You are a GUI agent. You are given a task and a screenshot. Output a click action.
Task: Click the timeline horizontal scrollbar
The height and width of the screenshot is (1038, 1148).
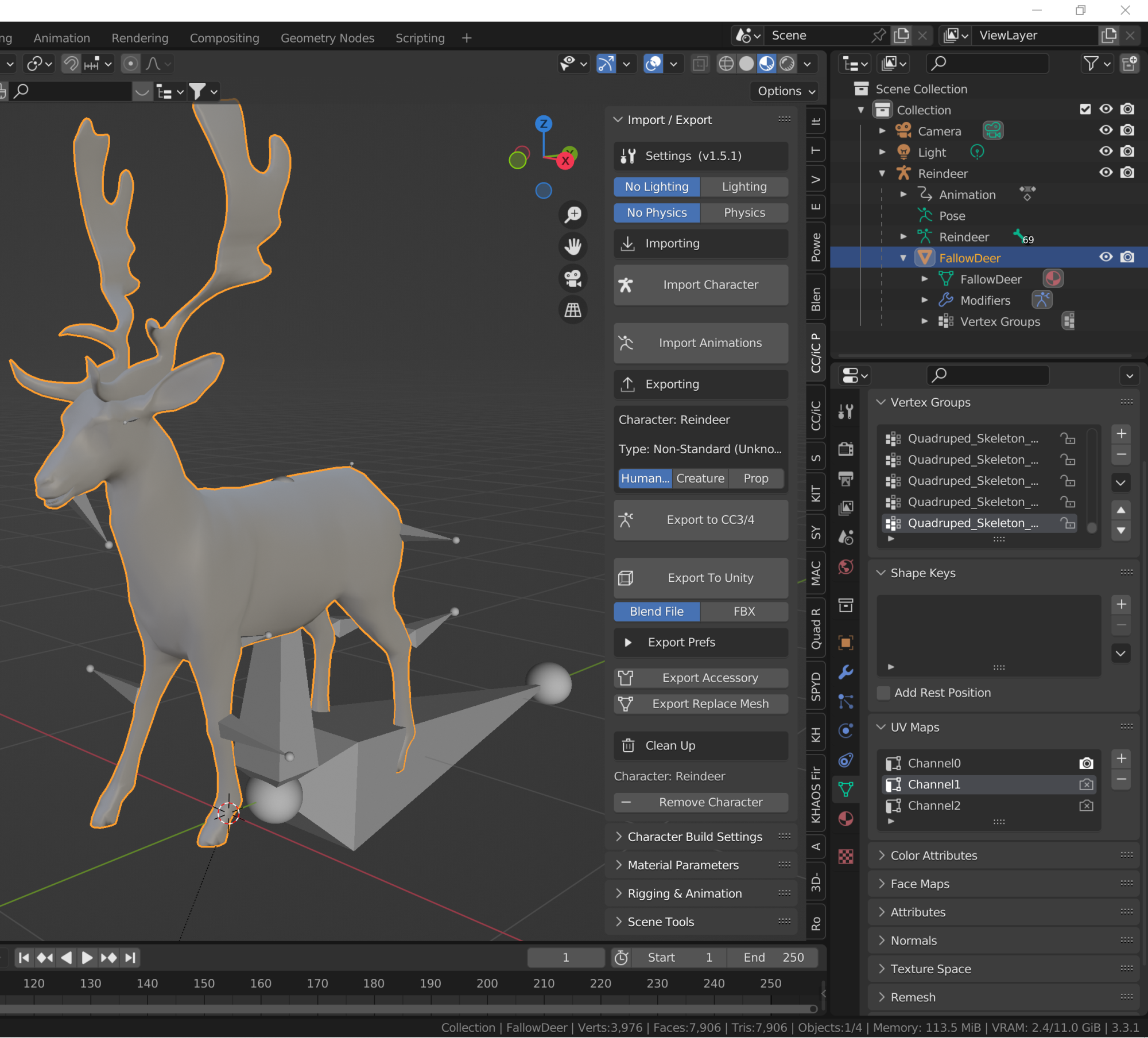click(x=409, y=1008)
